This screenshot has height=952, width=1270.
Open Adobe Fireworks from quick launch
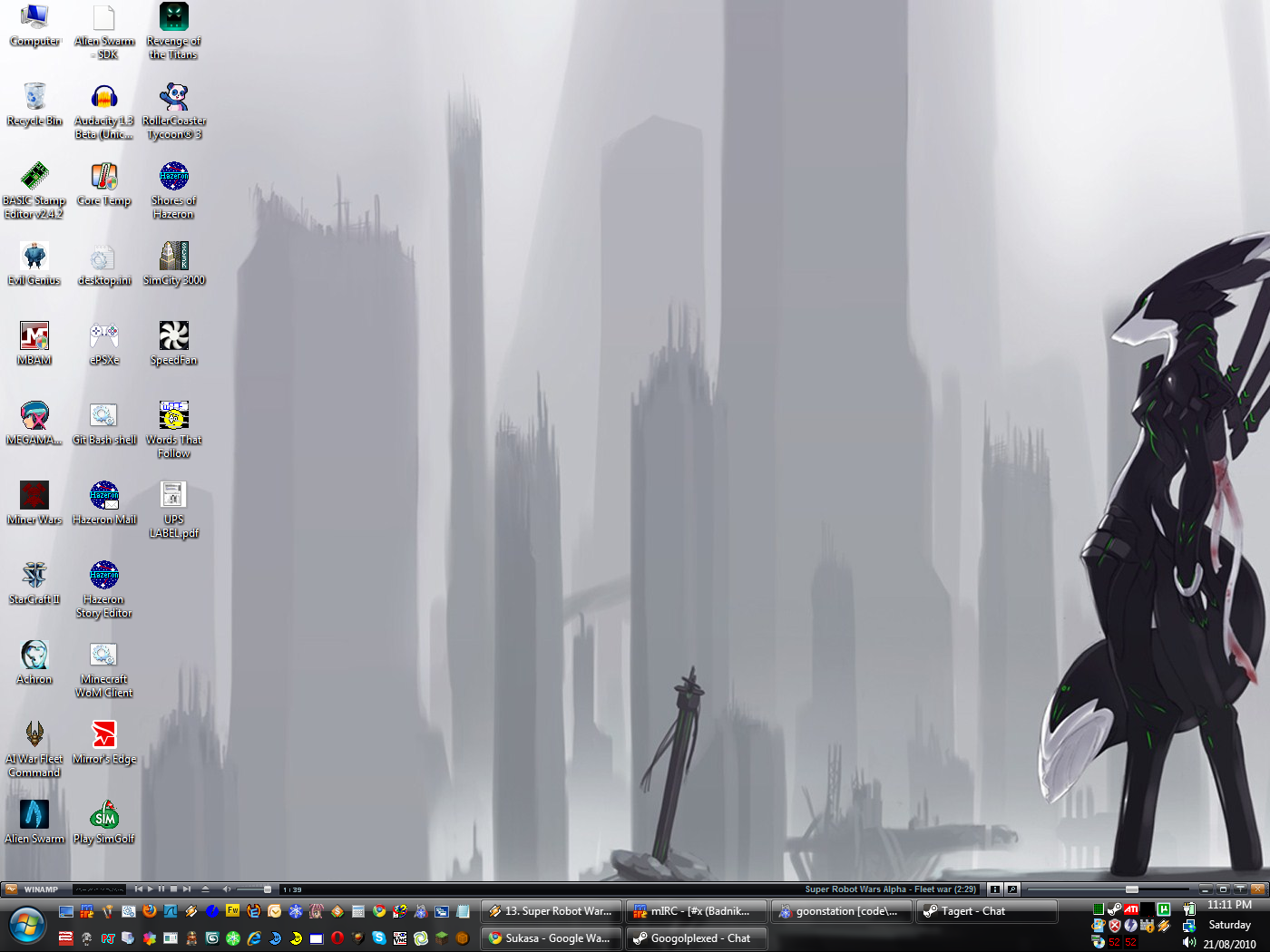click(x=233, y=911)
